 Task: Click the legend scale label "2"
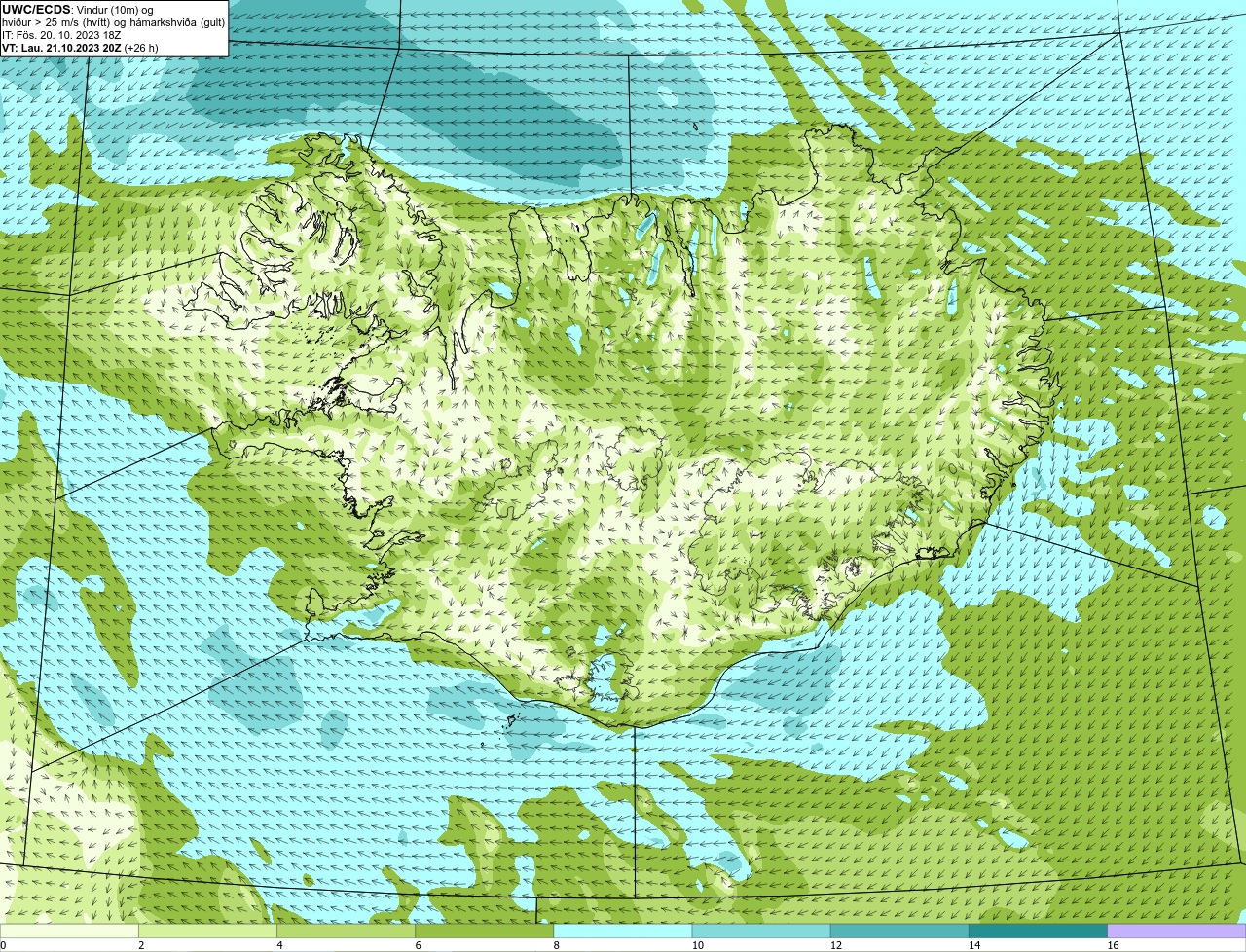point(141,945)
